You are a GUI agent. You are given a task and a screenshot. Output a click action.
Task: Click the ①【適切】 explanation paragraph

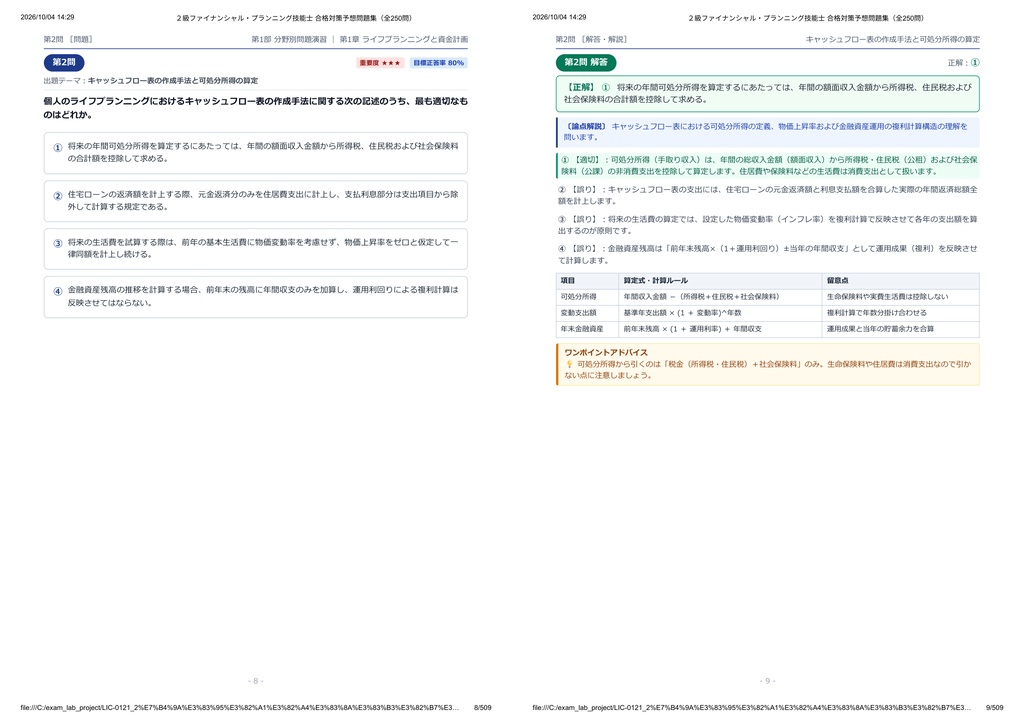[767, 166]
